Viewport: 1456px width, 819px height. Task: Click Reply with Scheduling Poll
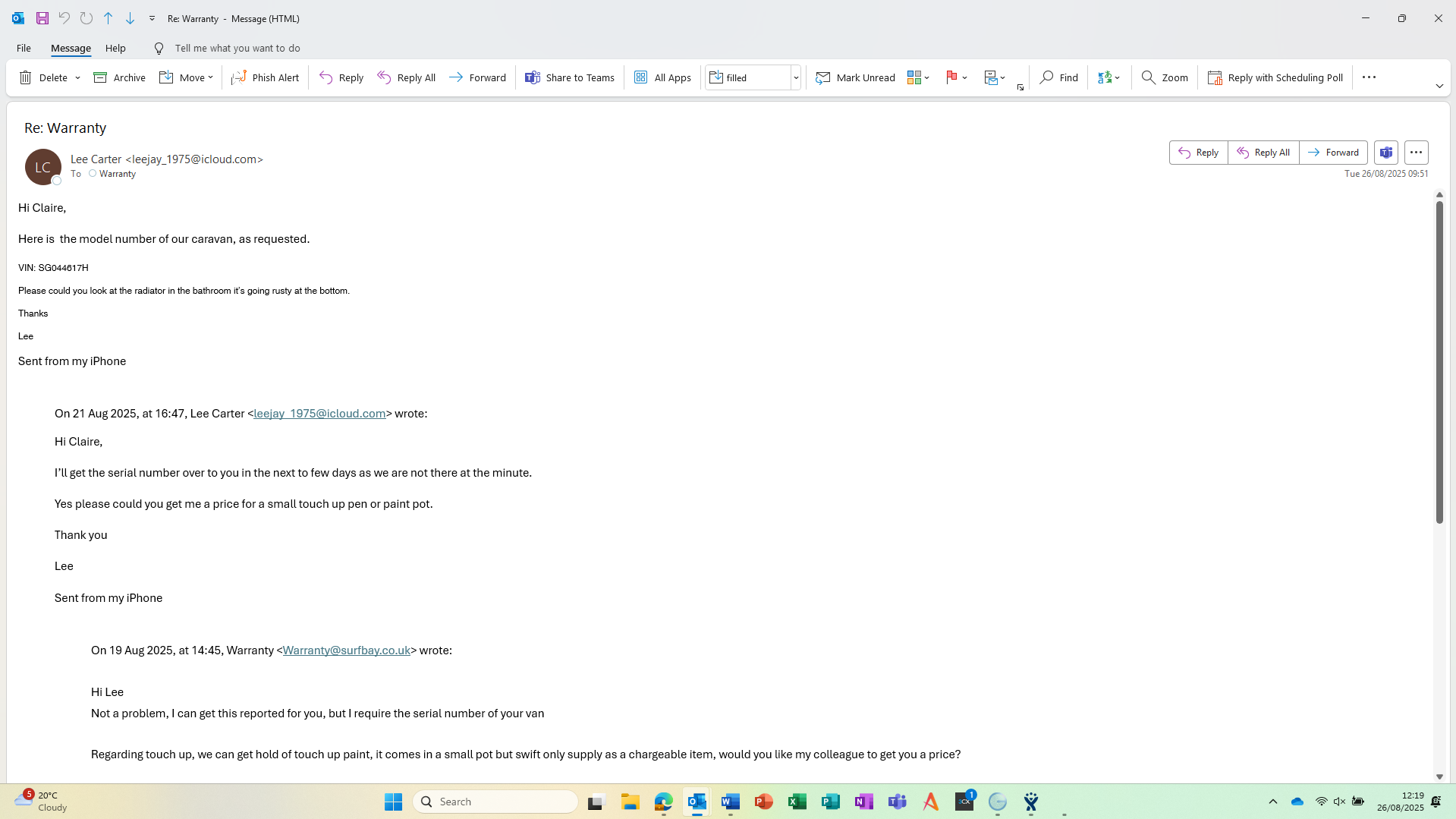pyautogui.click(x=1275, y=77)
